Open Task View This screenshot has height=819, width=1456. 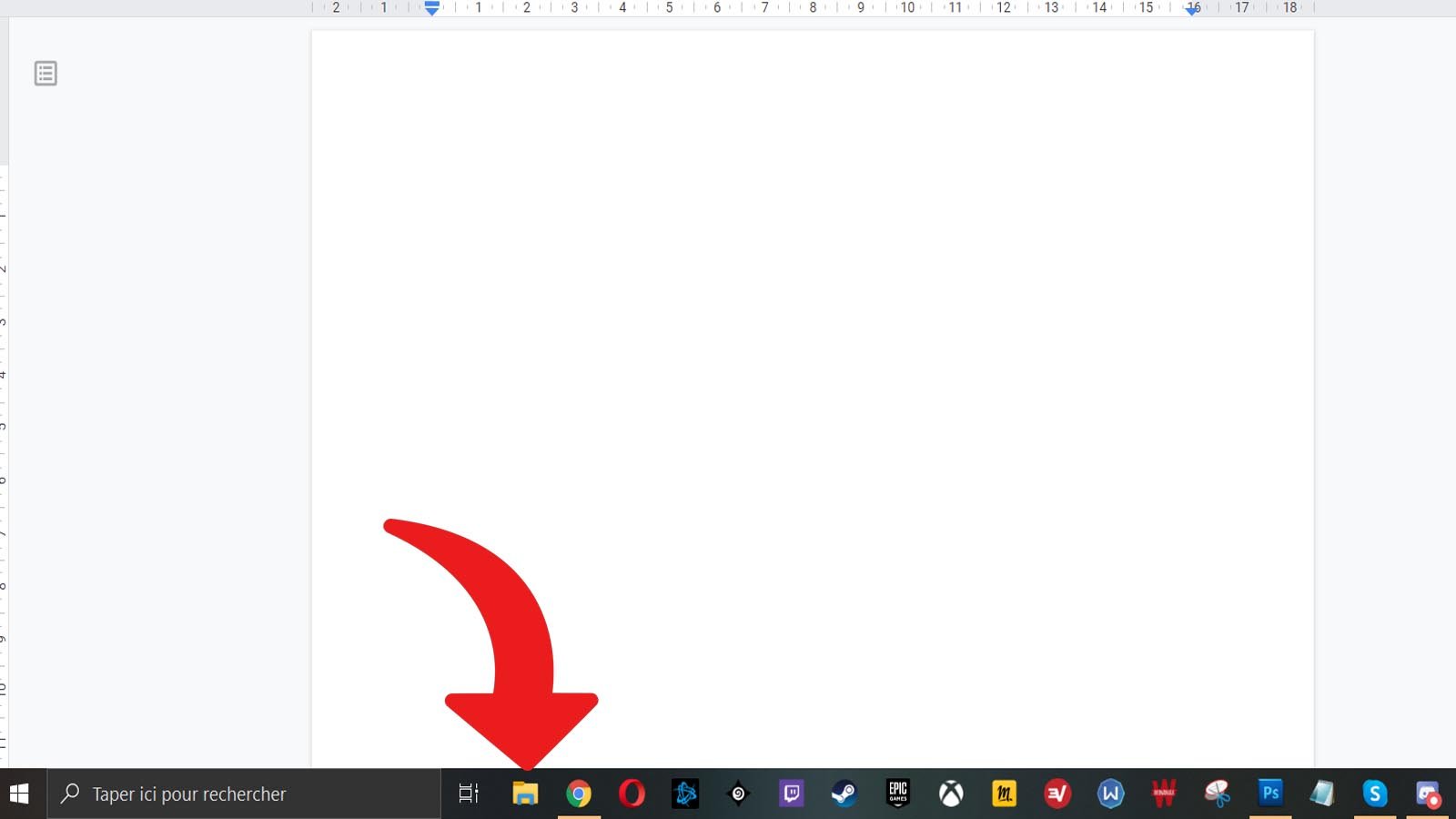click(x=468, y=794)
